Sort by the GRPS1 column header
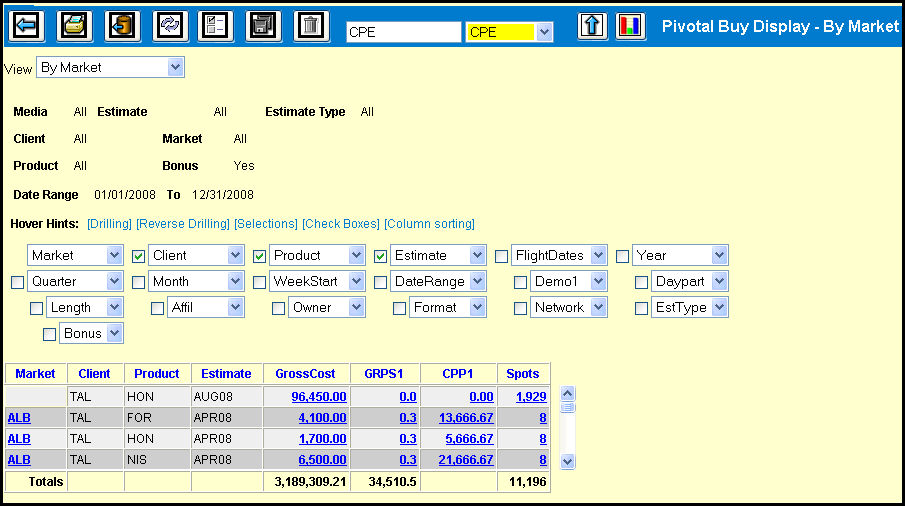The height and width of the screenshot is (506, 905). point(384,373)
